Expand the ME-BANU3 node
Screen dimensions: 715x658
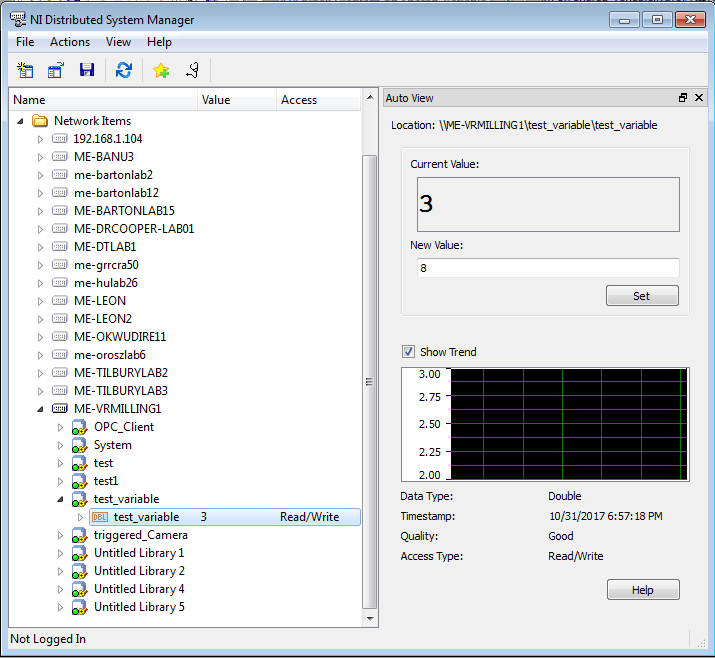tap(40, 157)
